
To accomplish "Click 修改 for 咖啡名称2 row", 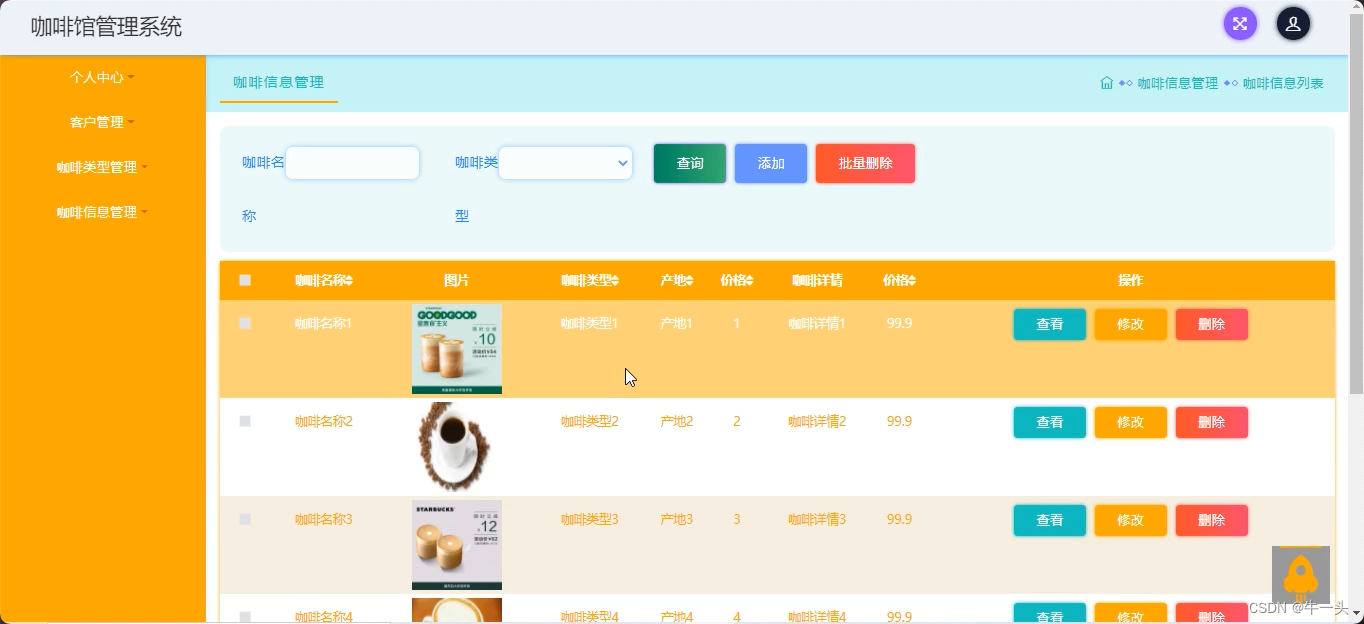I will (x=1130, y=422).
